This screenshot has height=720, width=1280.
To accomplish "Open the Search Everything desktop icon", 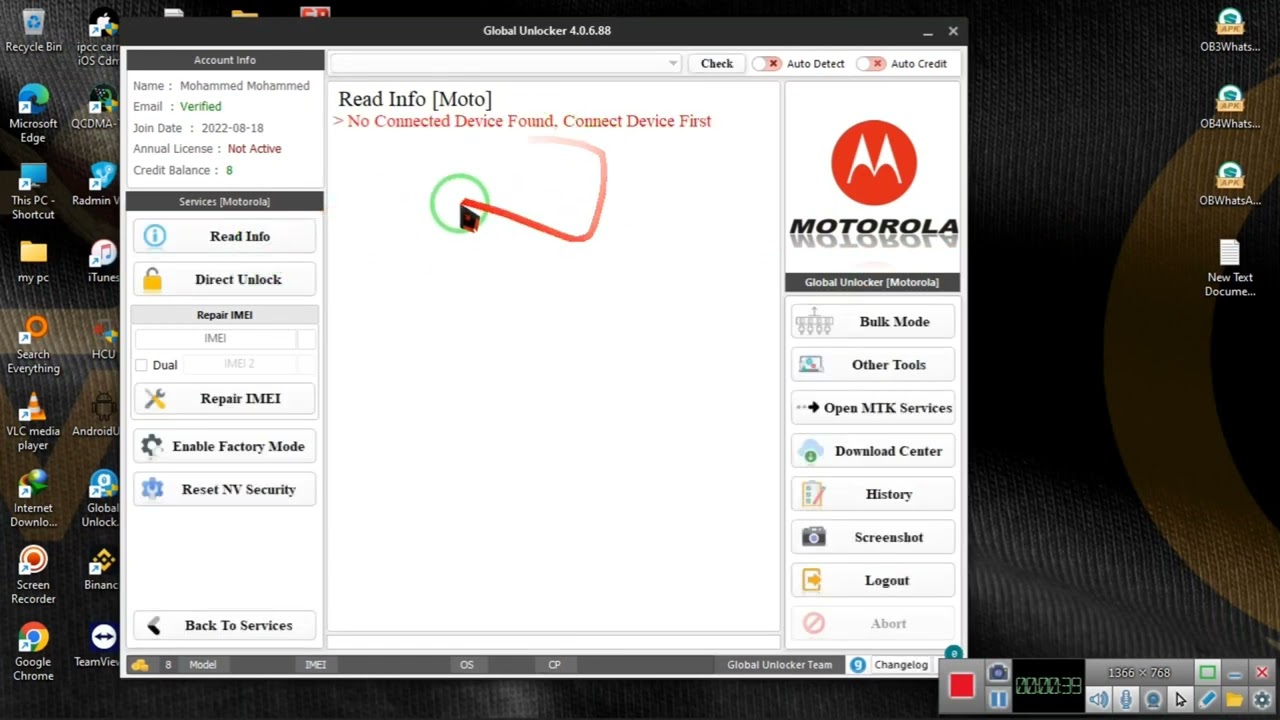I will pyautogui.click(x=33, y=345).
